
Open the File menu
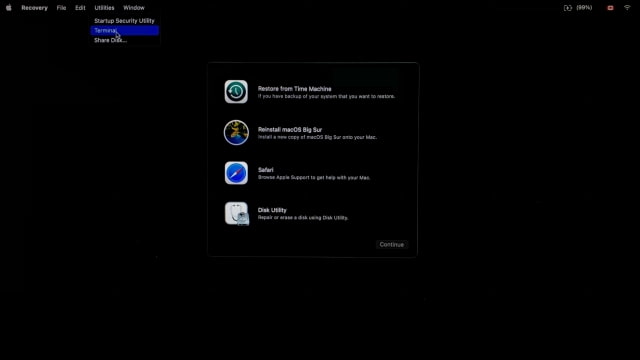[61, 8]
